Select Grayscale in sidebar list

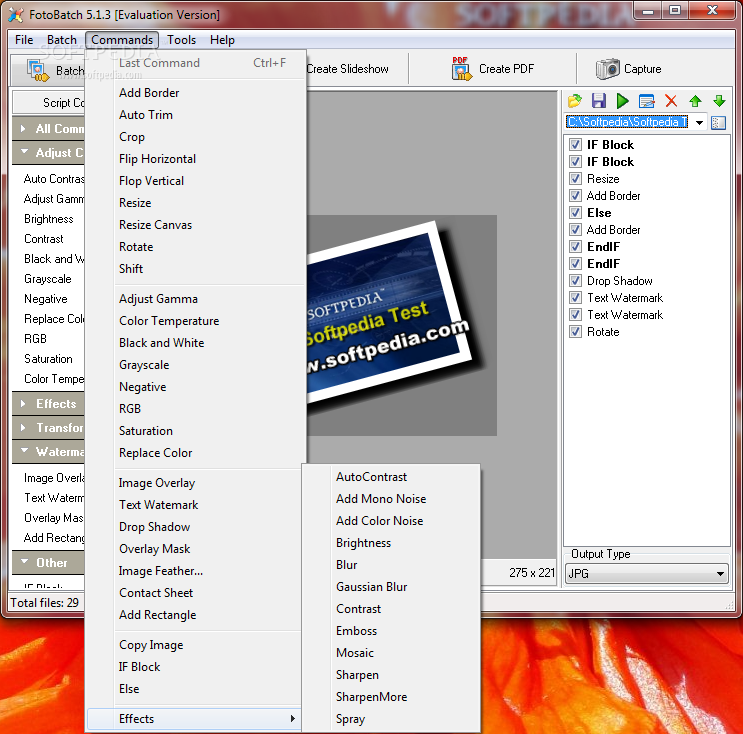[48, 279]
